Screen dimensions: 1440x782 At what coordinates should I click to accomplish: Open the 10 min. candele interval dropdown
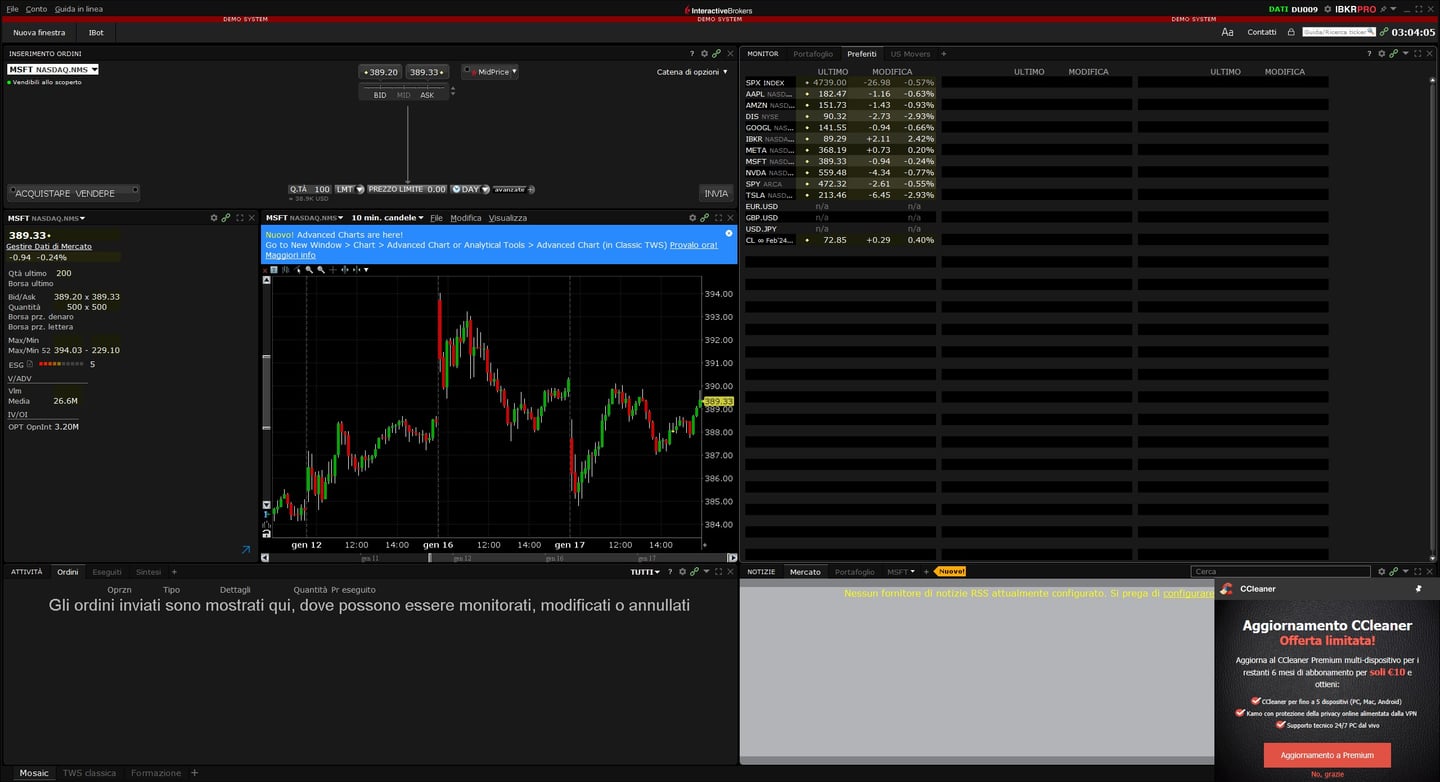387,218
